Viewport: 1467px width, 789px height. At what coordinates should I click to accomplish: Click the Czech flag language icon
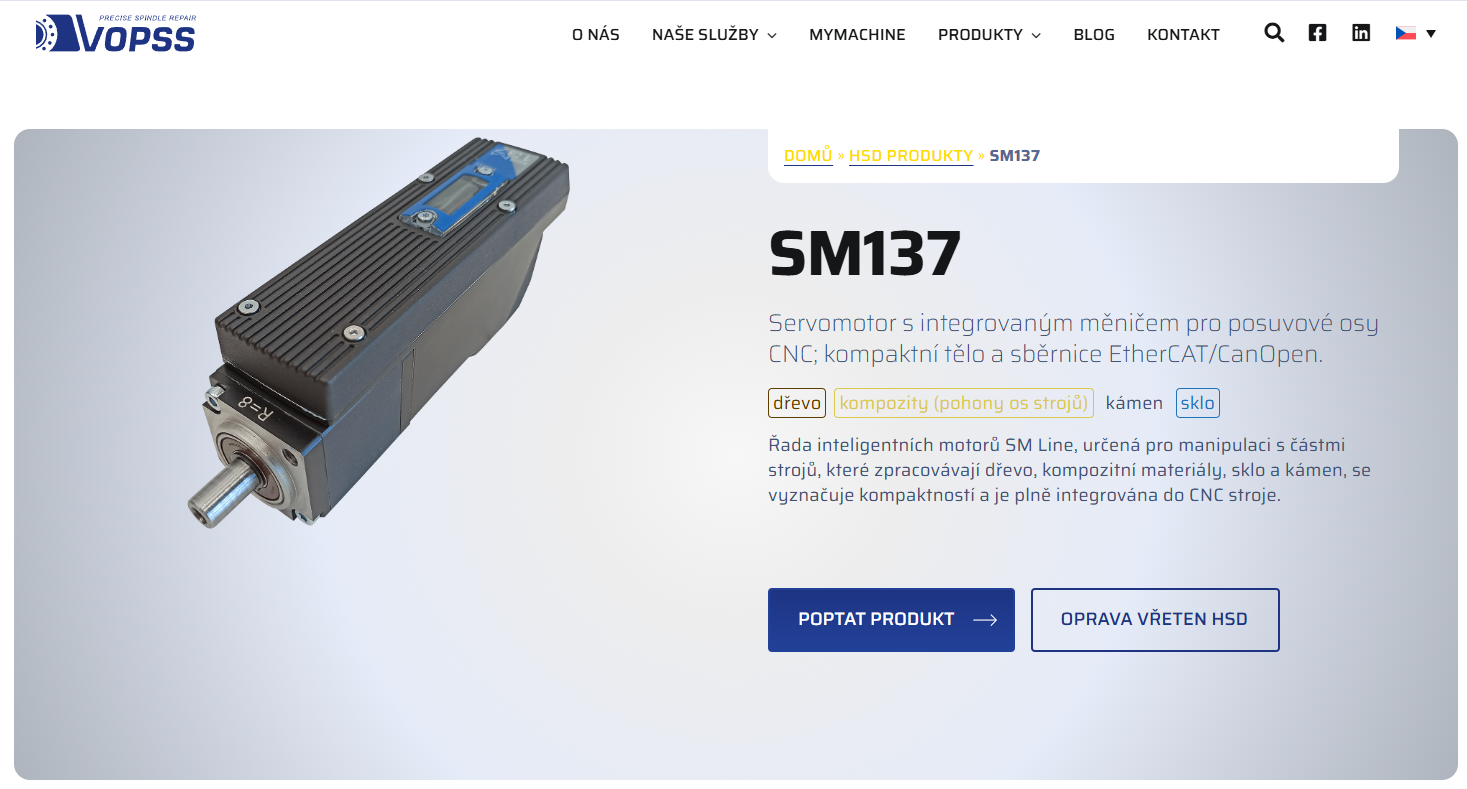click(x=1406, y=33)
